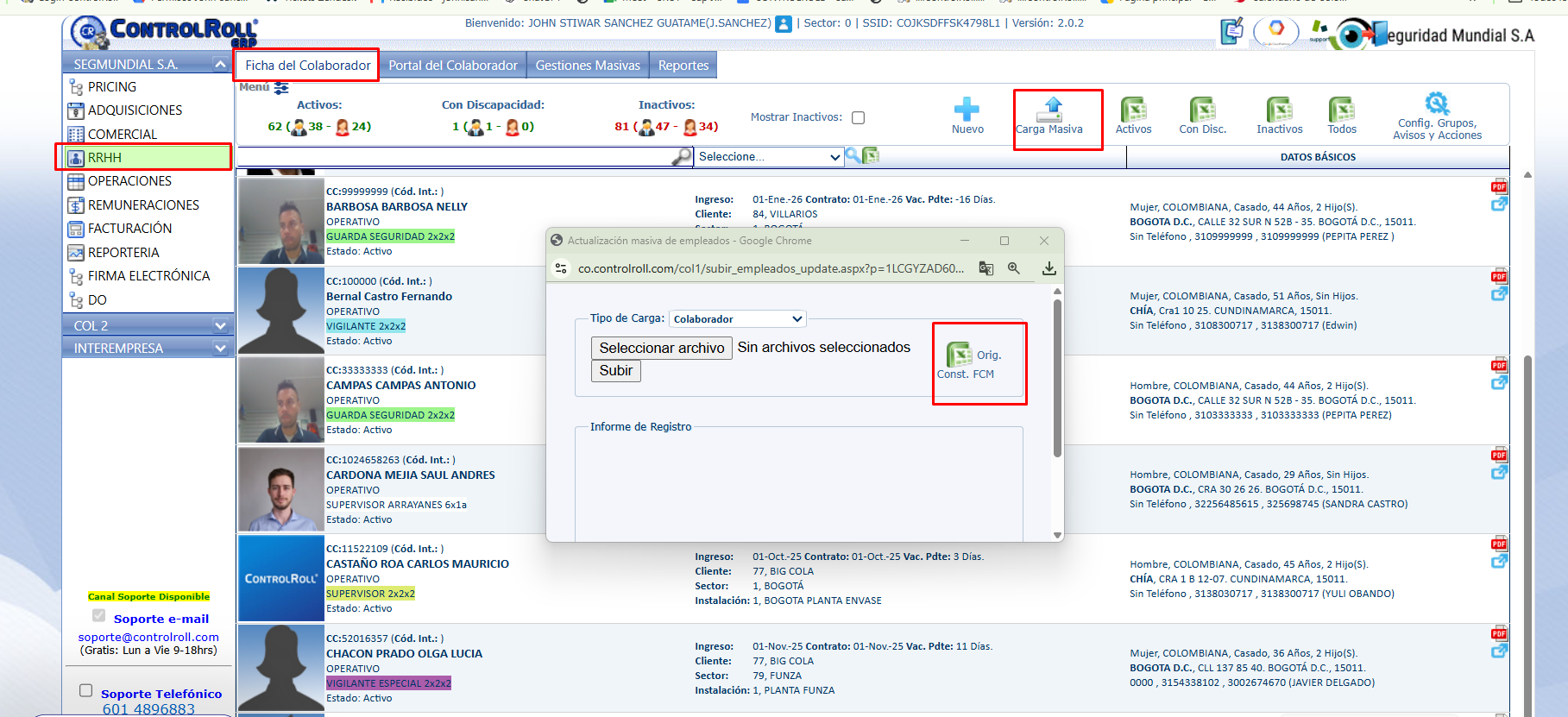Toggle the Soporte e-mail checkbox
1568x717 pixels.
98,616
